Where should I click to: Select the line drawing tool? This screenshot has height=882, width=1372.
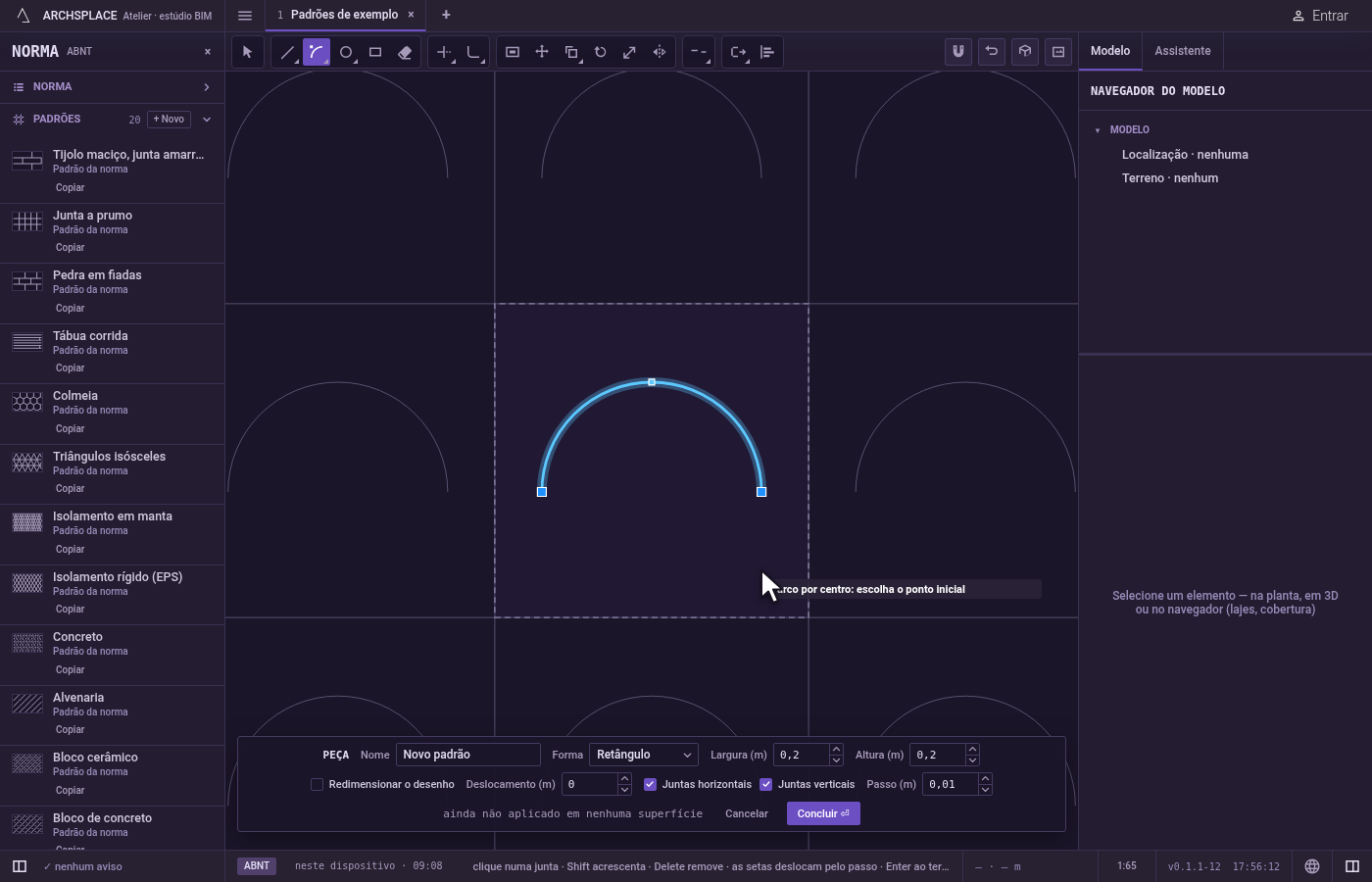pos(287,52)
